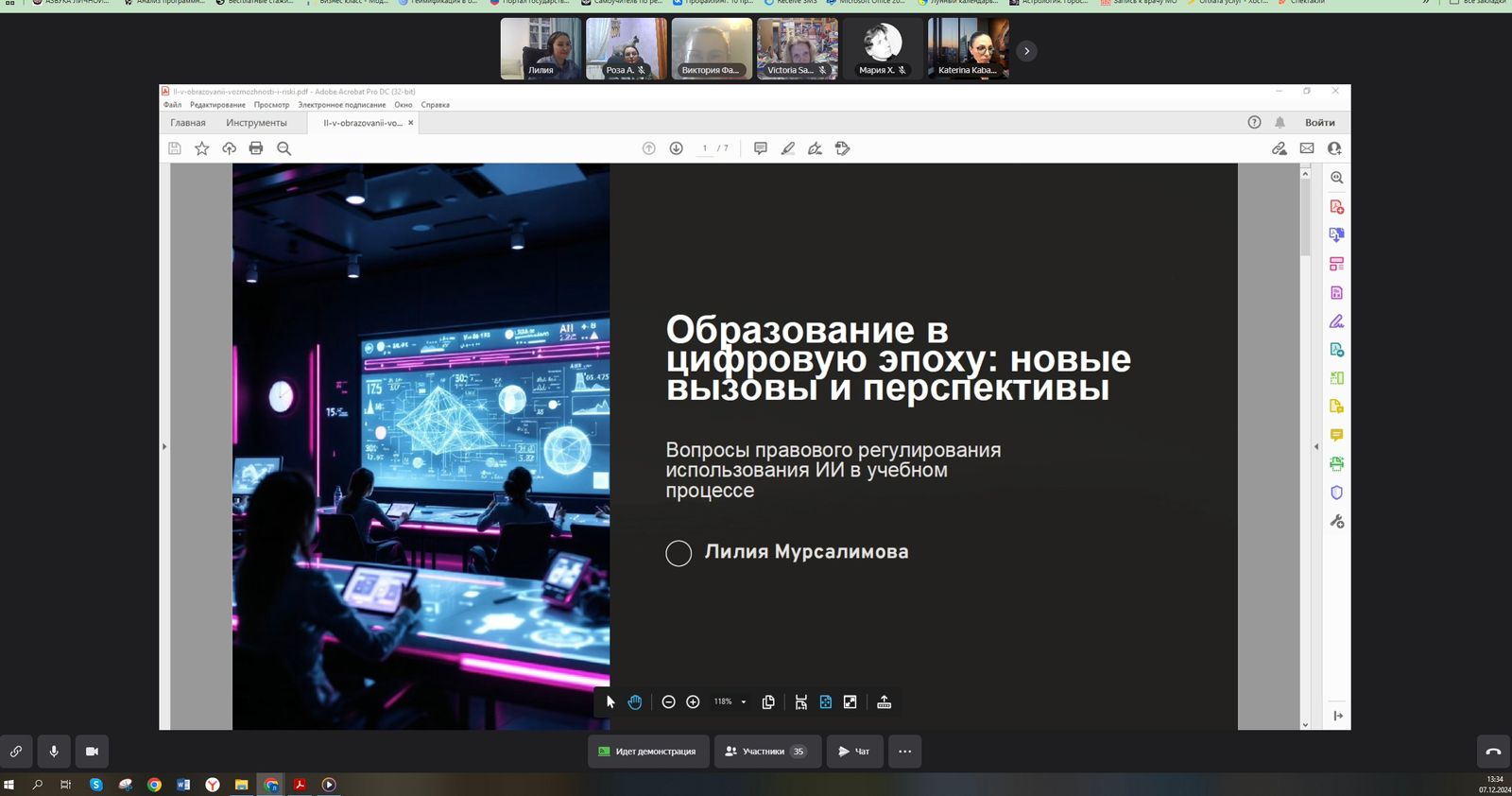Open notifications bell in Acrobat
Viewport: 1512px width, 796px height.
(1280, 122)
